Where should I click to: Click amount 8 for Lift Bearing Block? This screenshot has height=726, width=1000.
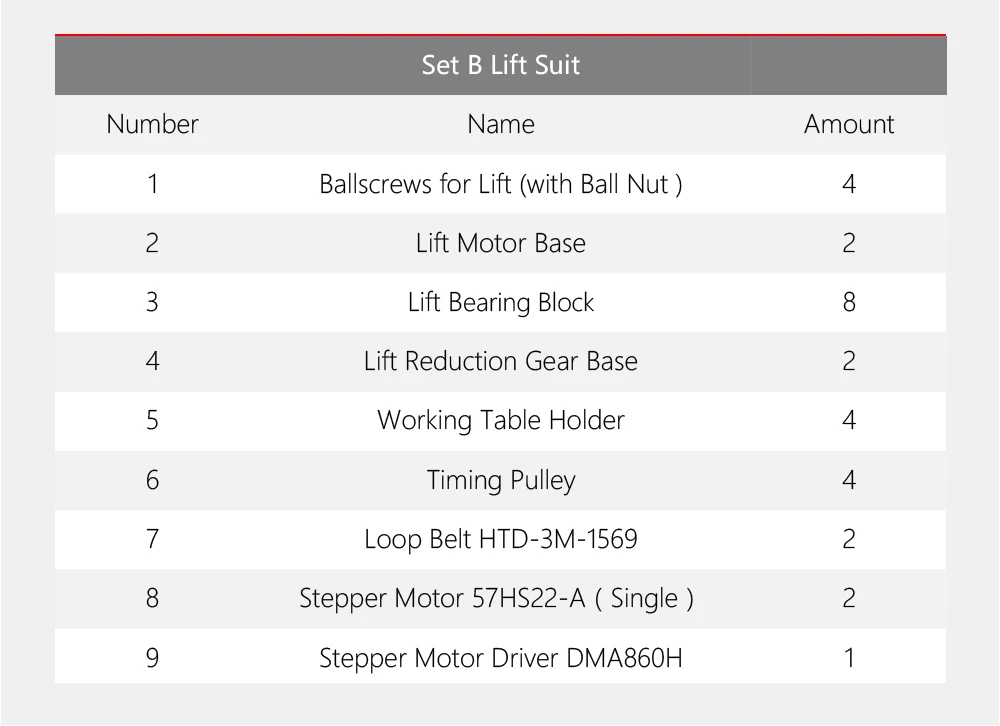(x=849, y=302)
